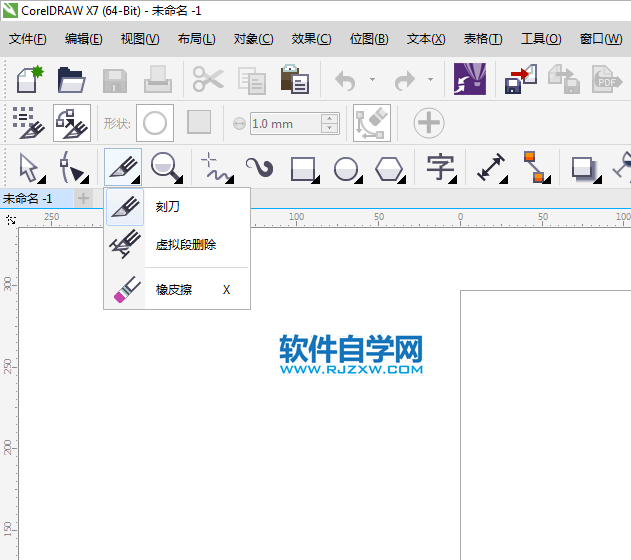Click the purple Corel search content icon
Image resolution: width=631 pixels, height=560 pixels.
click(470, 79)
